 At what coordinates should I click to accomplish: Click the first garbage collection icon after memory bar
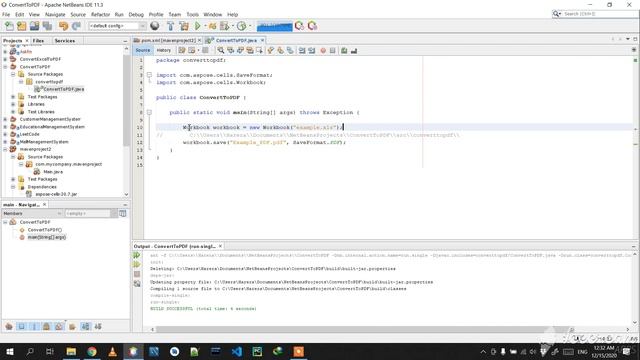pyautogui.click(x=300, y=26)
